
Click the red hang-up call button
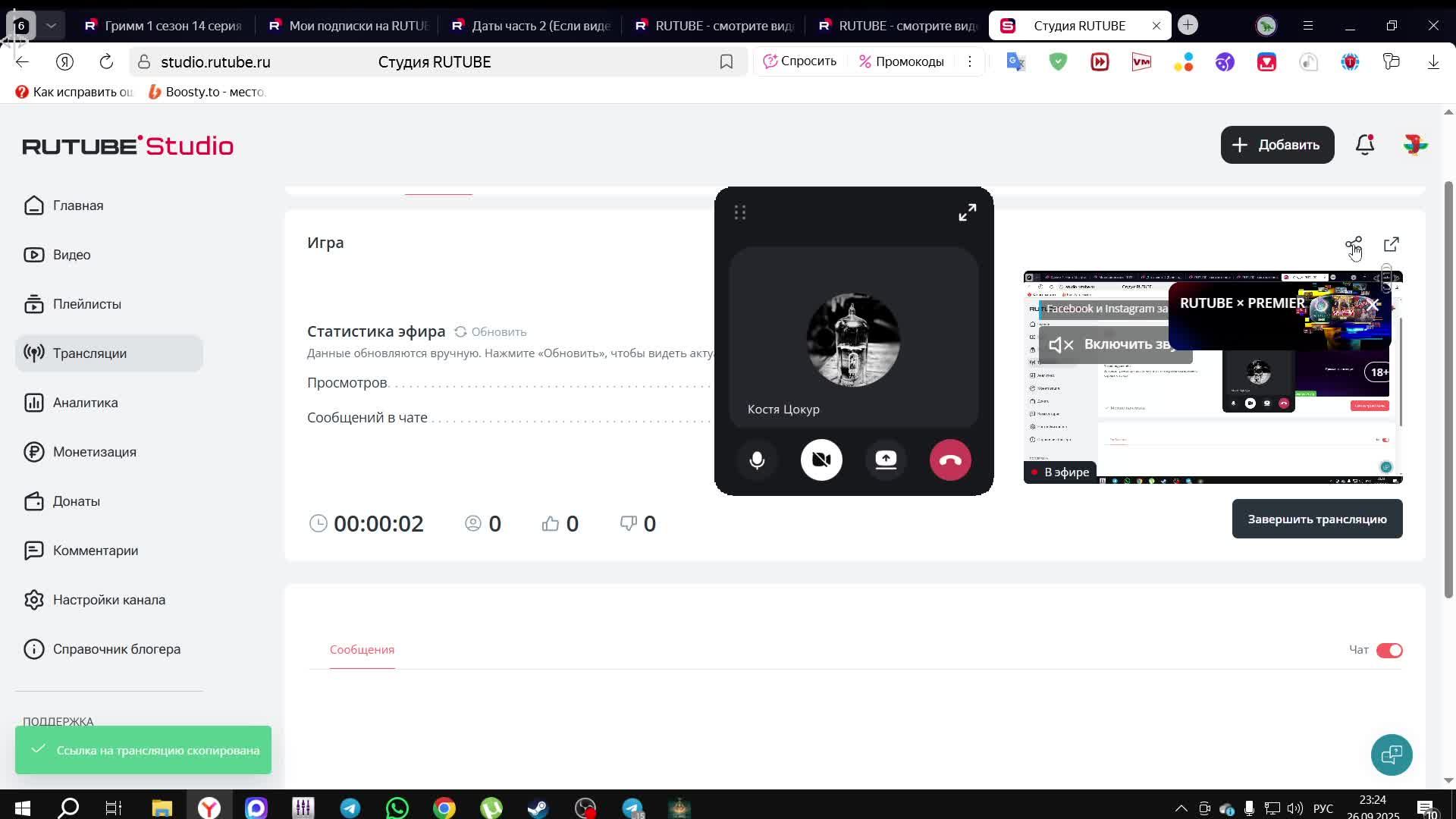pos(950,460)
